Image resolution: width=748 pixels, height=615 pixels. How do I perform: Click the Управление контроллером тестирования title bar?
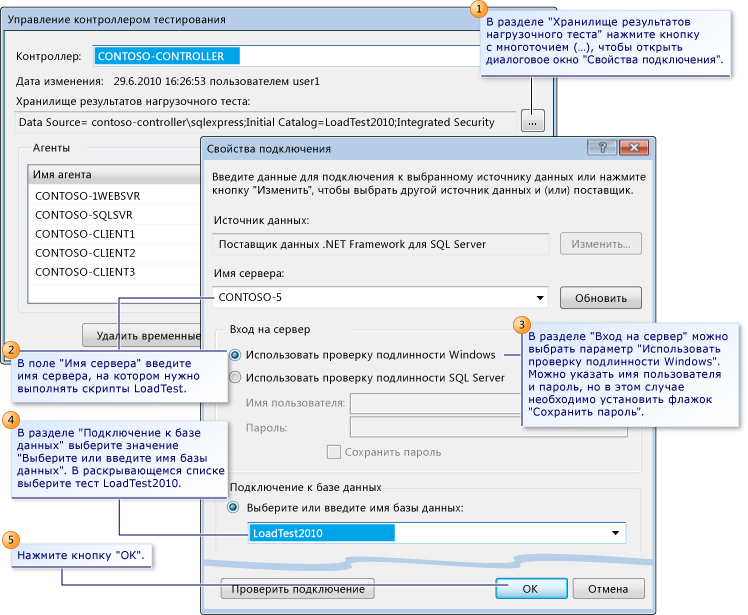click(239, 20)
